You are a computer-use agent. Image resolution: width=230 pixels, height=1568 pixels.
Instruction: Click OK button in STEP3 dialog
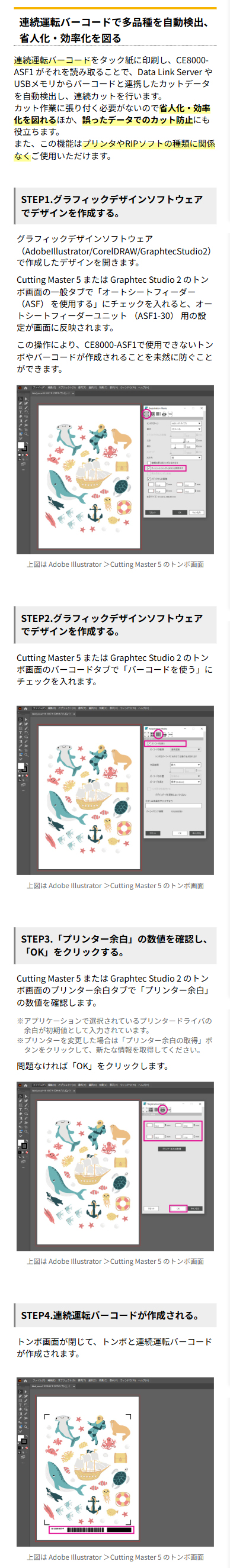click(178, 1208)
